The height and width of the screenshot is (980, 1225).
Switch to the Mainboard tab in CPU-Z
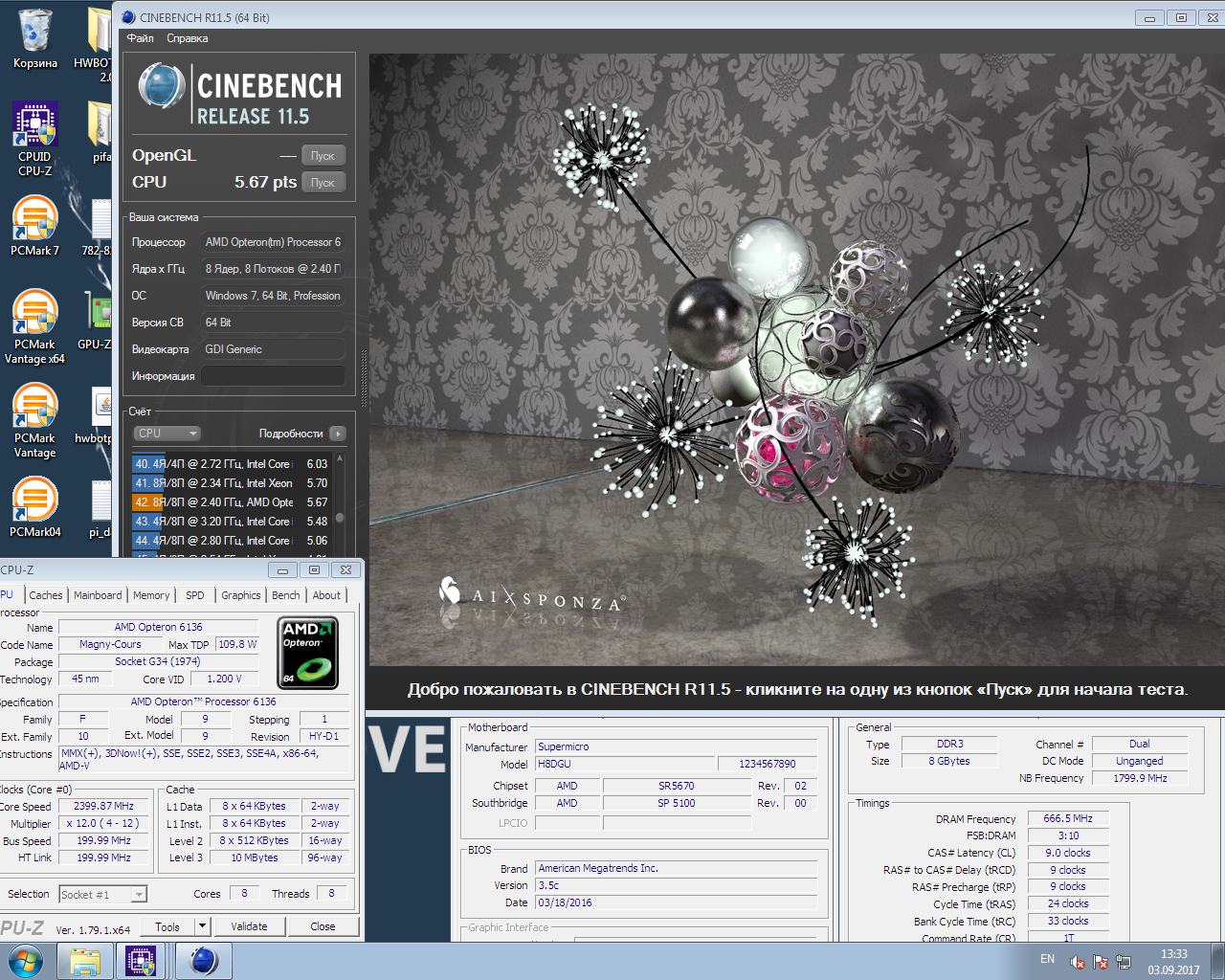coord(98,595)
